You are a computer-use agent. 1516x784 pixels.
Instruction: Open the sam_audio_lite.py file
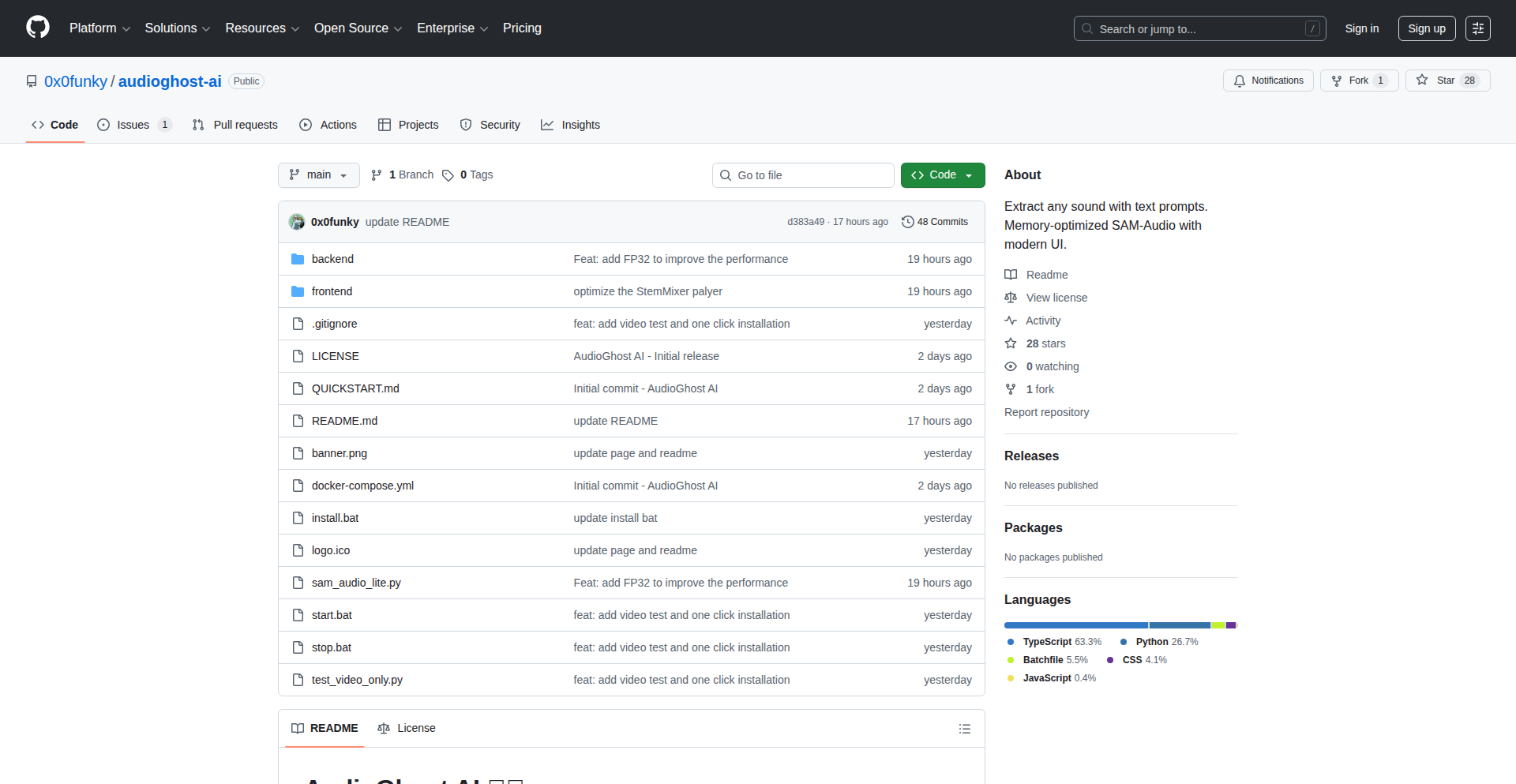(x=356, y=583)
